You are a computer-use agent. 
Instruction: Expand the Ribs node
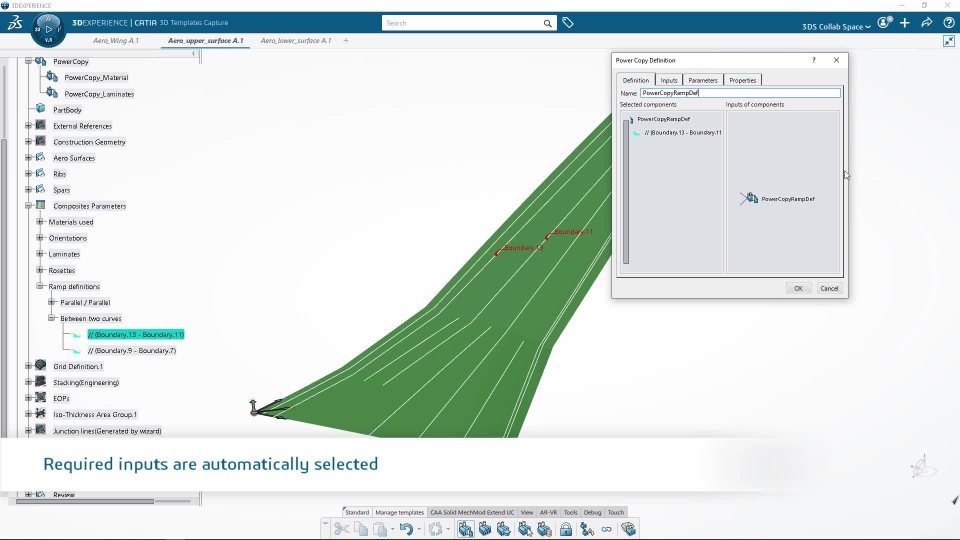pyautogui.click(x=28, y=174)
